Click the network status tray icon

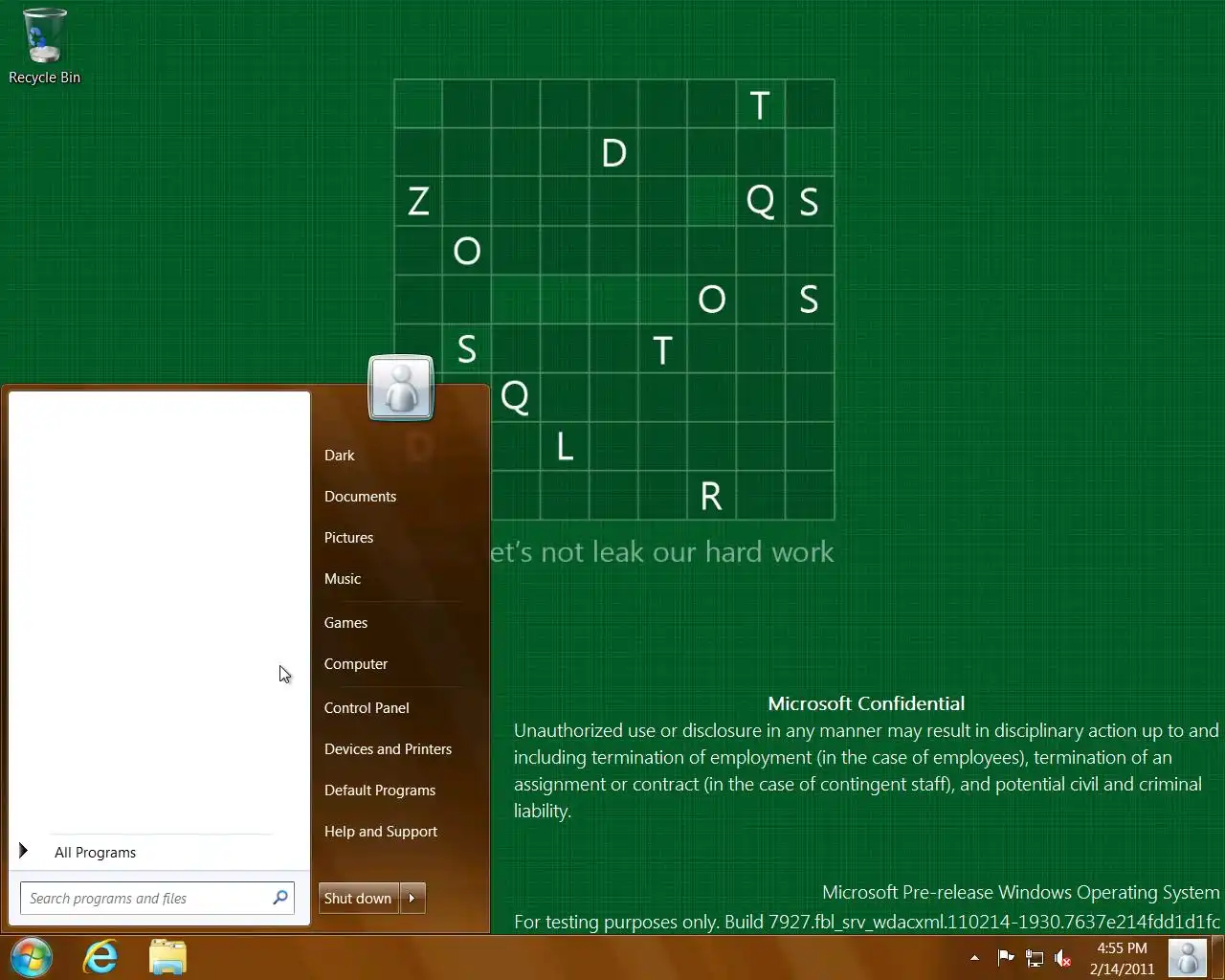point(1034,957)
